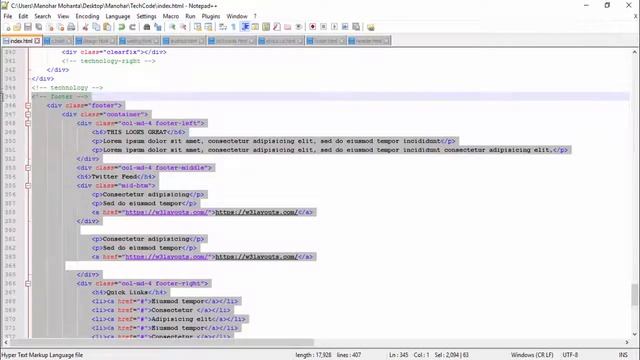Click horizontal scrollbar thumb

[162, 342]
